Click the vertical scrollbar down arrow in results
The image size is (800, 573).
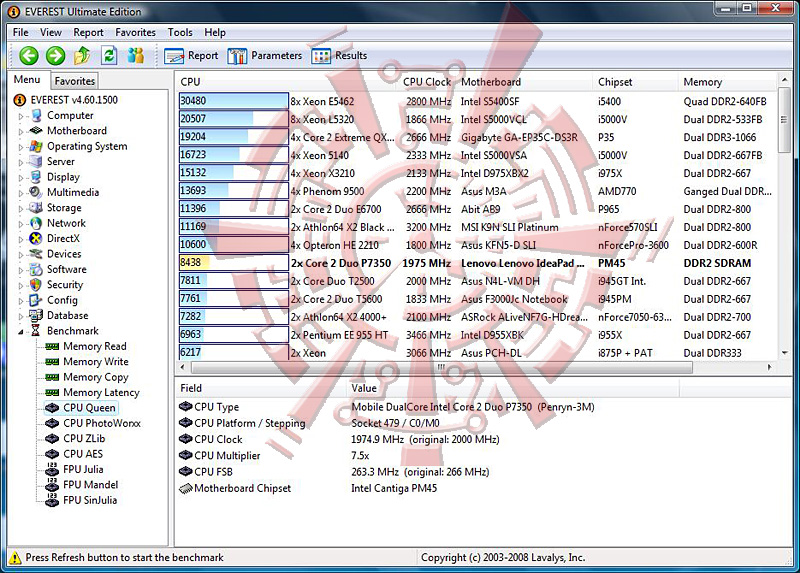click(x=784, y=353)
